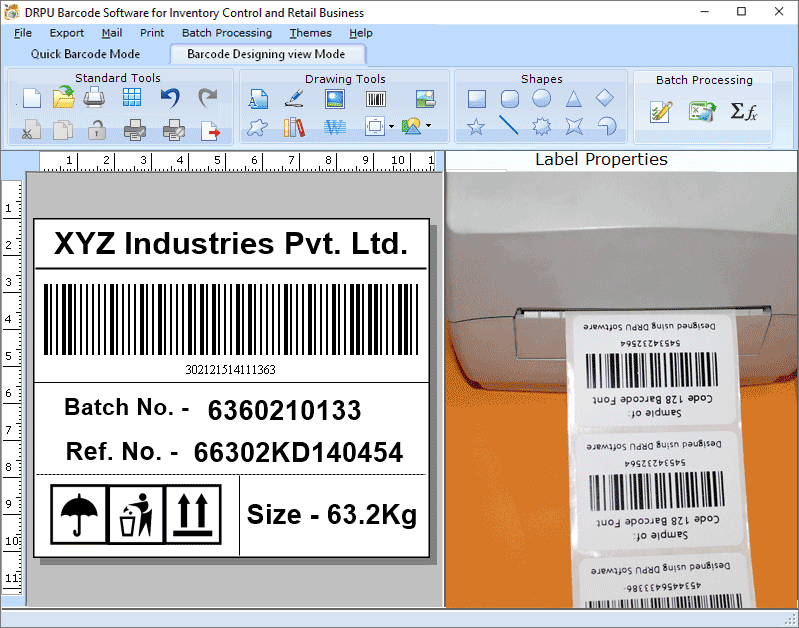Select the Ref. No. label text
799x628 pixels.
(122, 451)
